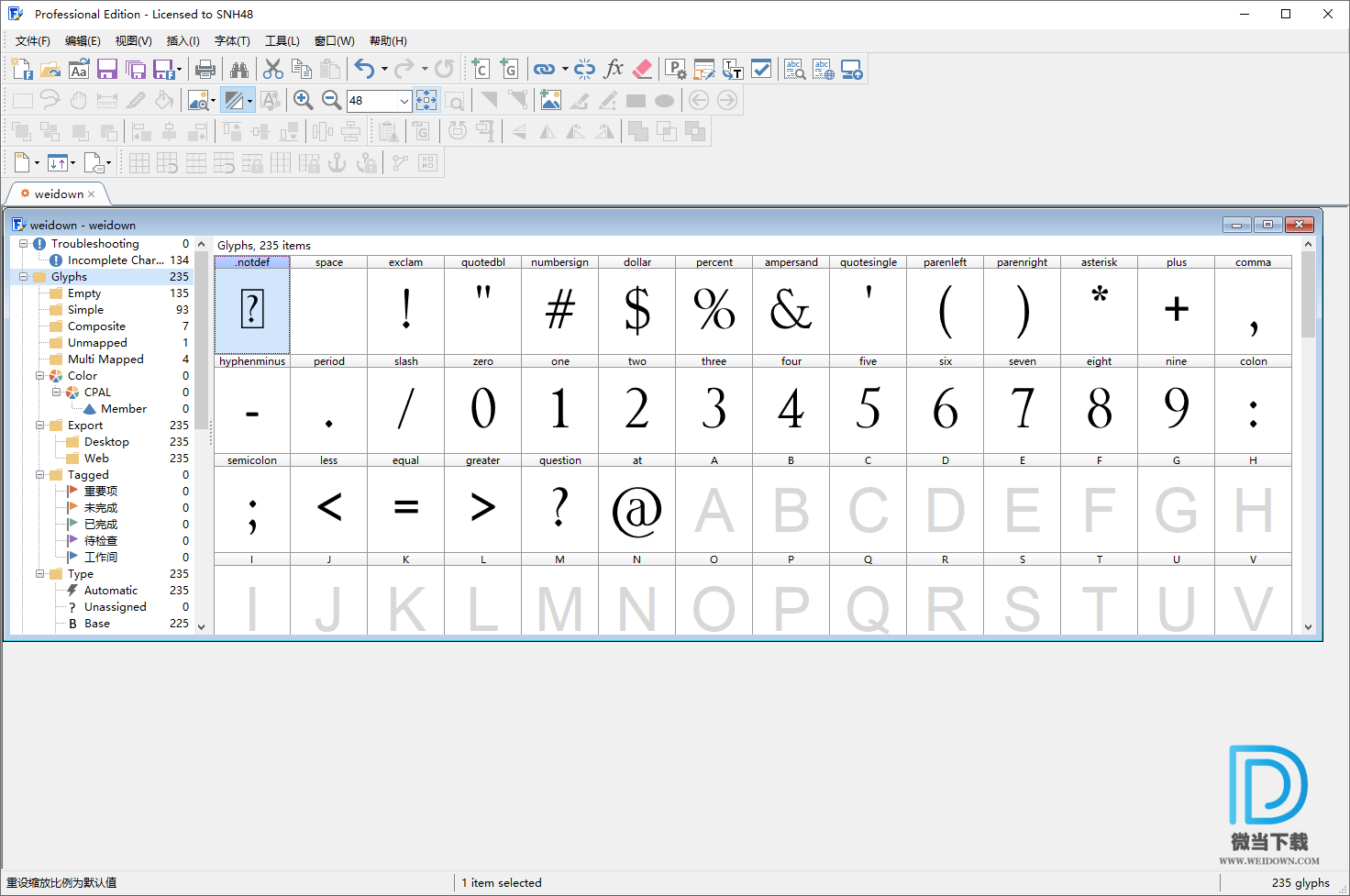Select the Composite category

[96, 326]
